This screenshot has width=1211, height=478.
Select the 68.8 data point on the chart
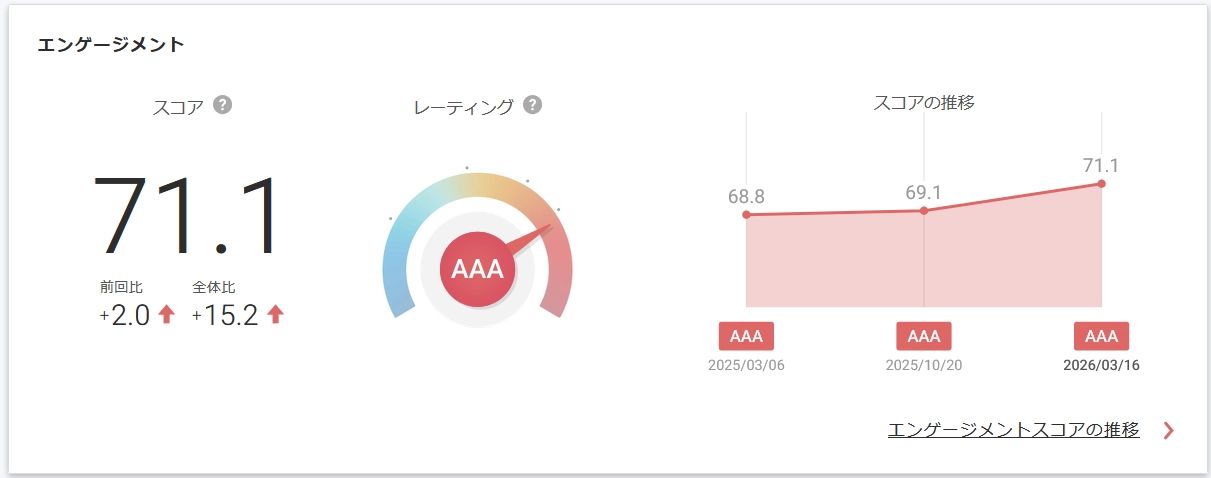[x=747, y=214]
